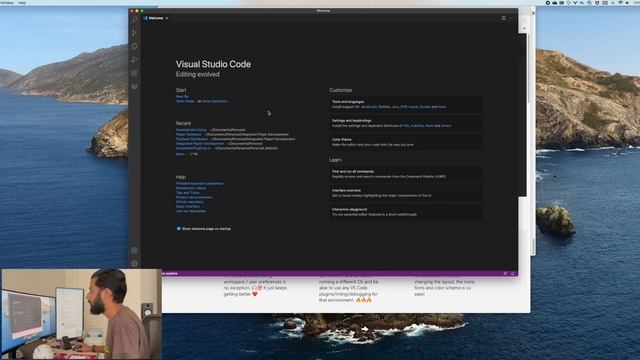Open the GitHub repository link
Image resolution: width=640 pixels, height=360 pixels.
tap(189, 202)
